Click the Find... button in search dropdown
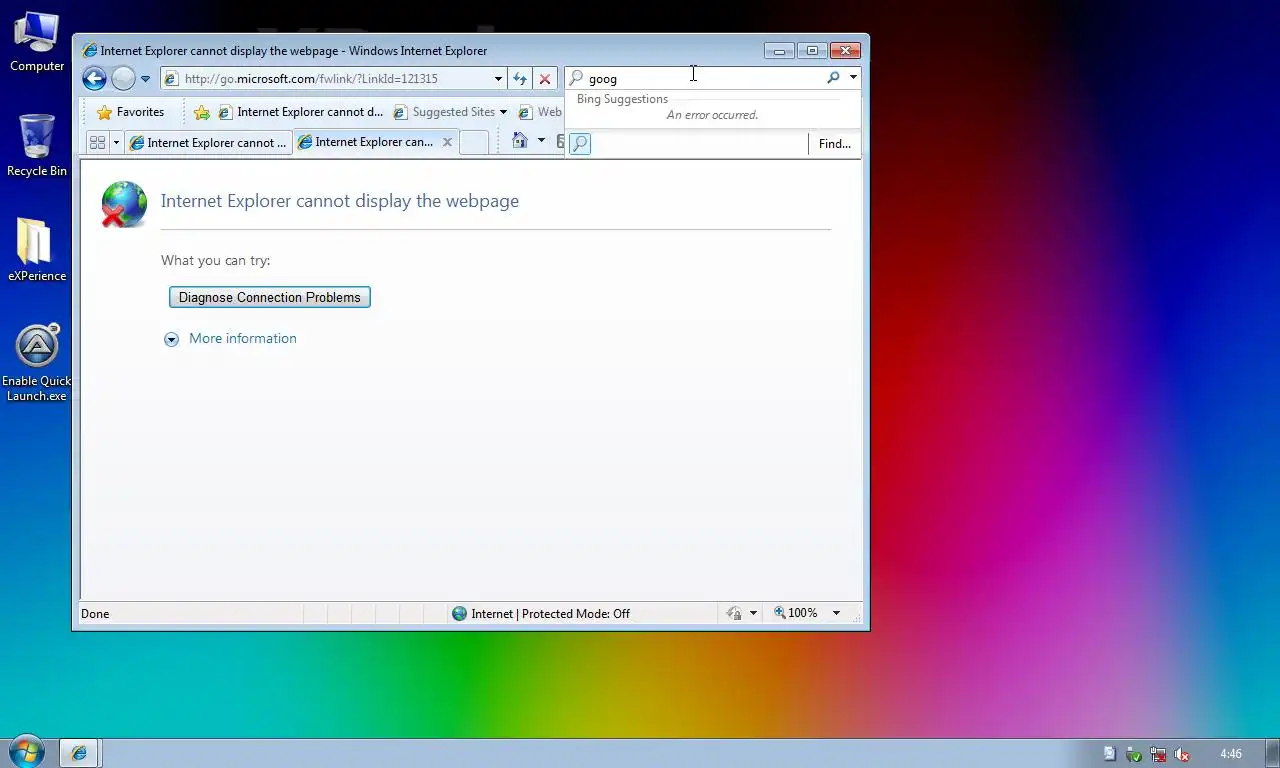Screen dimensions: 1280x768 [835, 144]
